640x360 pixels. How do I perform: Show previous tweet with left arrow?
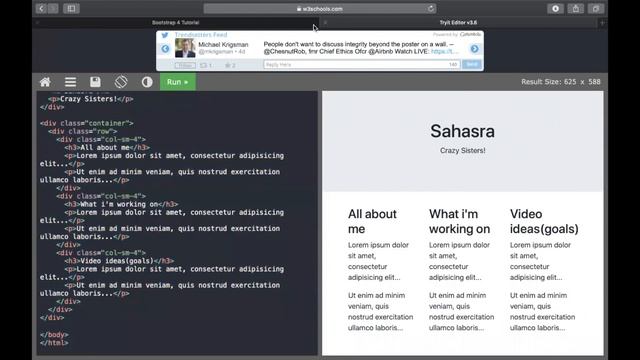point(165,49)
